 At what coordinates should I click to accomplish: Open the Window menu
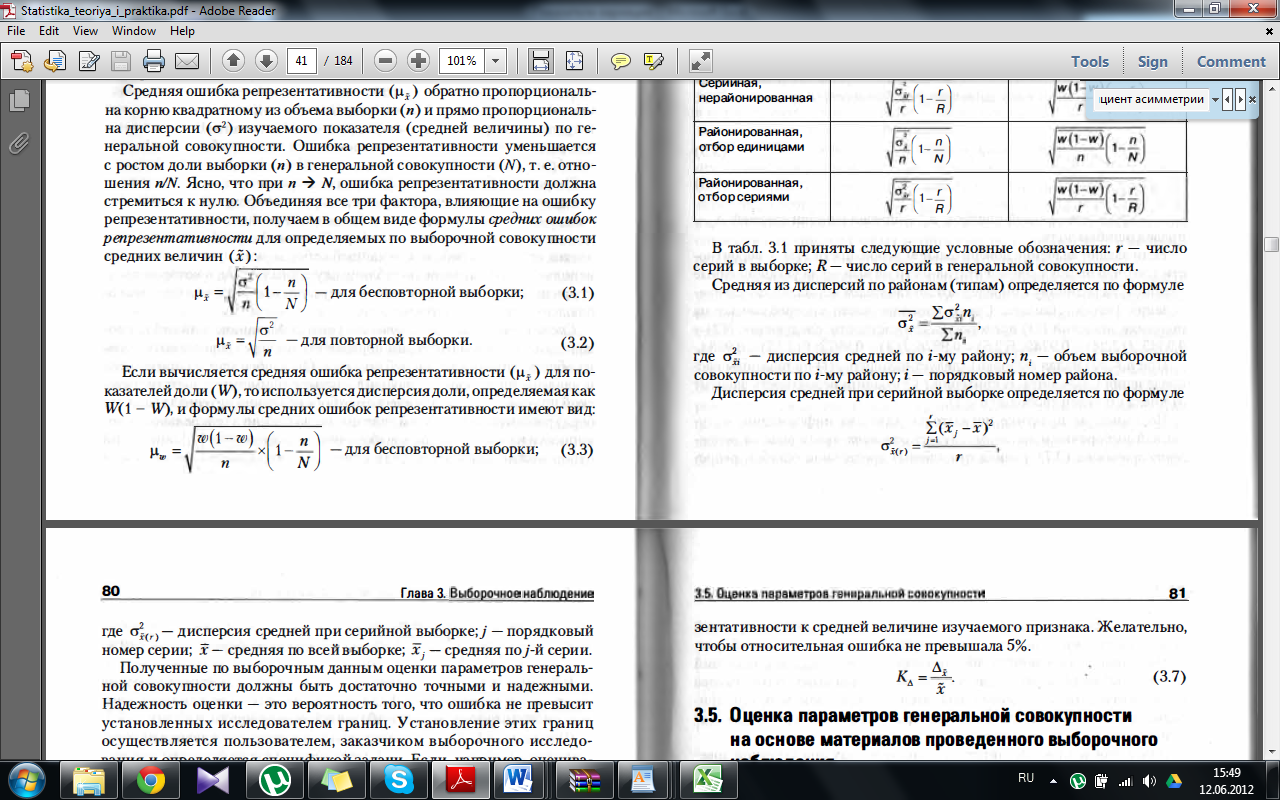(x=133, y=31)
